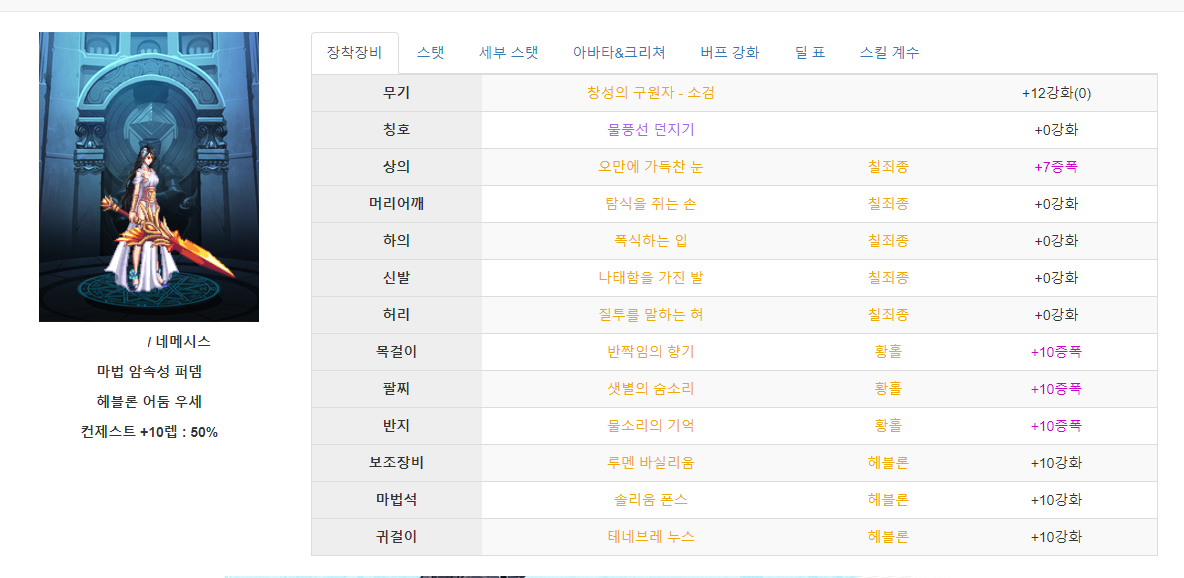The width and height of the screenshot is (1184, 578).
Task: Select 솔리움 폰스 magic stone name
Action: tap(651, 500)
